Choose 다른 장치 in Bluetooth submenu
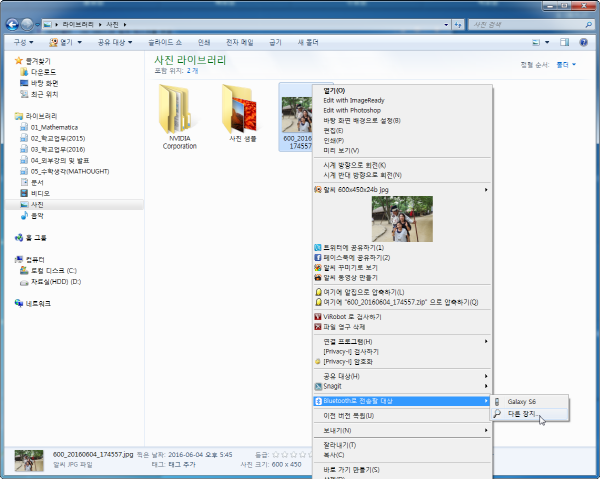The image size is (600, 479). 530,414
